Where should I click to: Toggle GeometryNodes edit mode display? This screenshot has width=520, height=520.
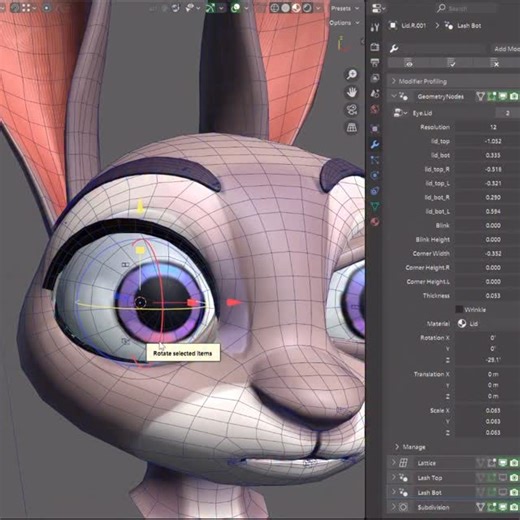pos(492,97)
